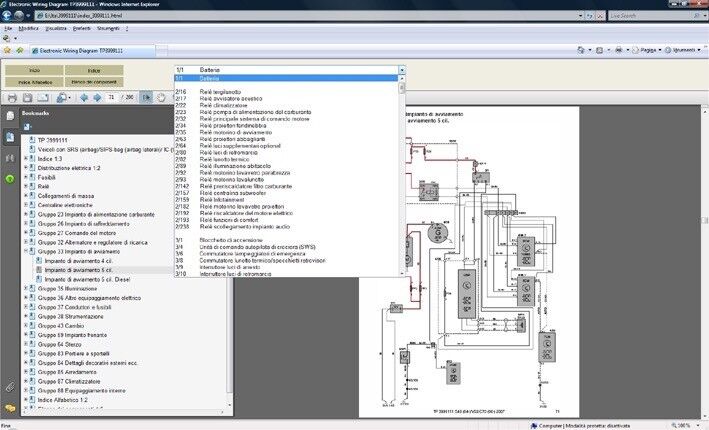Select Impianto di avviamento 5 cil. Diesel bookmark
Screen dimensions: 709x430
pos(85,279)
